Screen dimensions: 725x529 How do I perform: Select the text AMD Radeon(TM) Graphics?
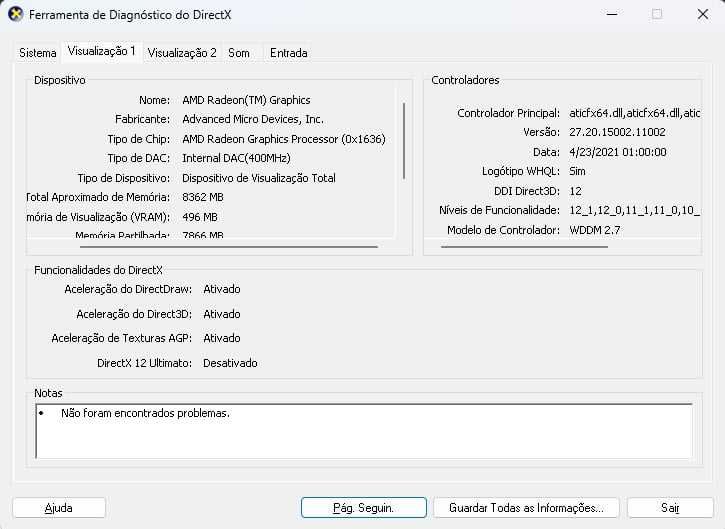click(x=246, y=100)
